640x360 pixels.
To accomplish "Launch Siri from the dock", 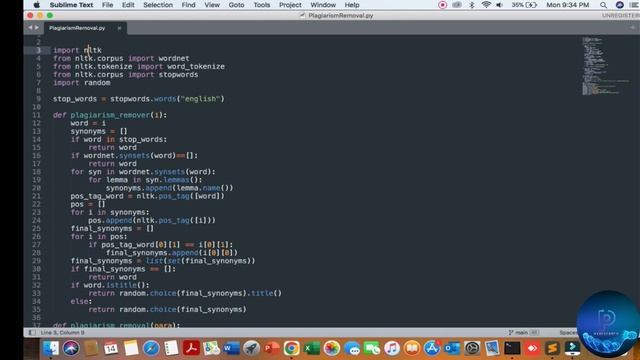I will pyautogui.click(x=71, y=348).
